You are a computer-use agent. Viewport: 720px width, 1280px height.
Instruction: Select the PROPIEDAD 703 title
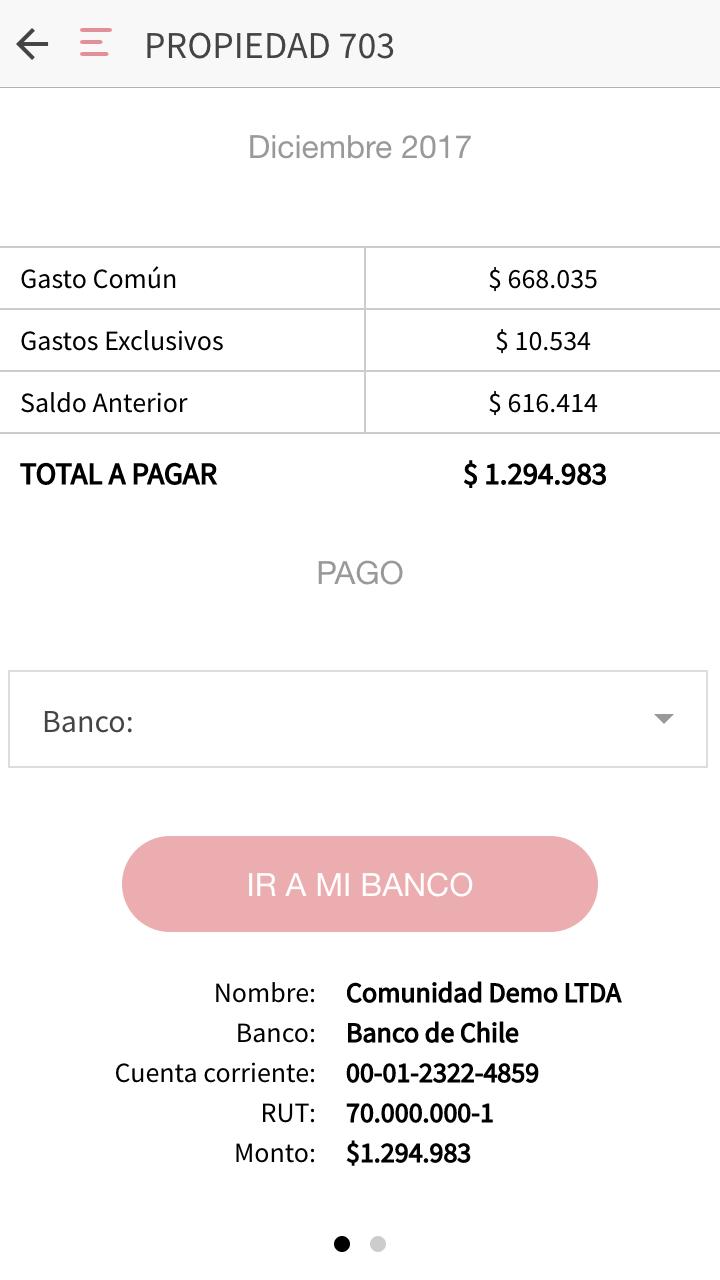click(x=270, y=46)
